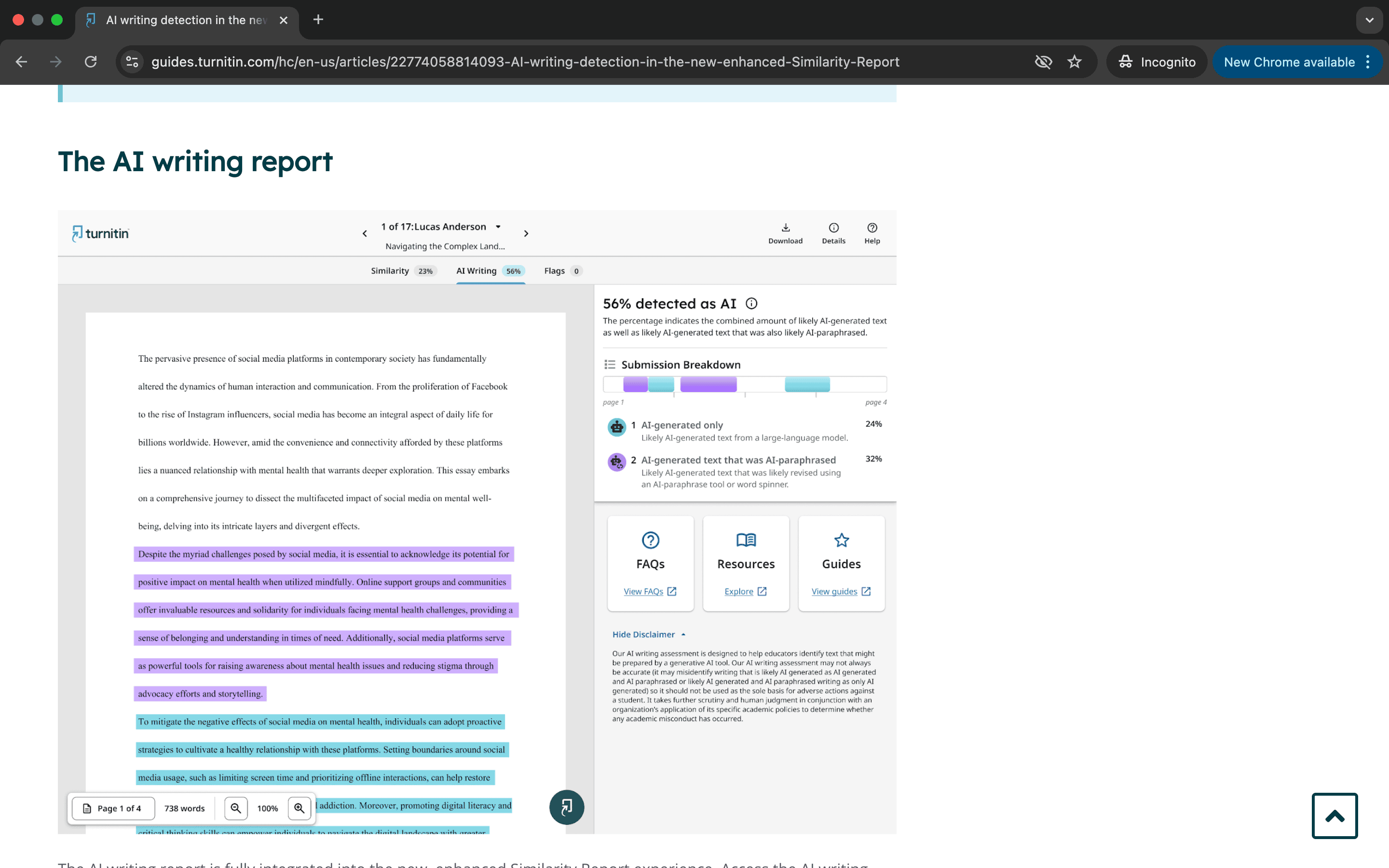Viewport: 1389px width, 868px height.
Task: Open the Incognito profile indicator
Action: coord(1157,62)
